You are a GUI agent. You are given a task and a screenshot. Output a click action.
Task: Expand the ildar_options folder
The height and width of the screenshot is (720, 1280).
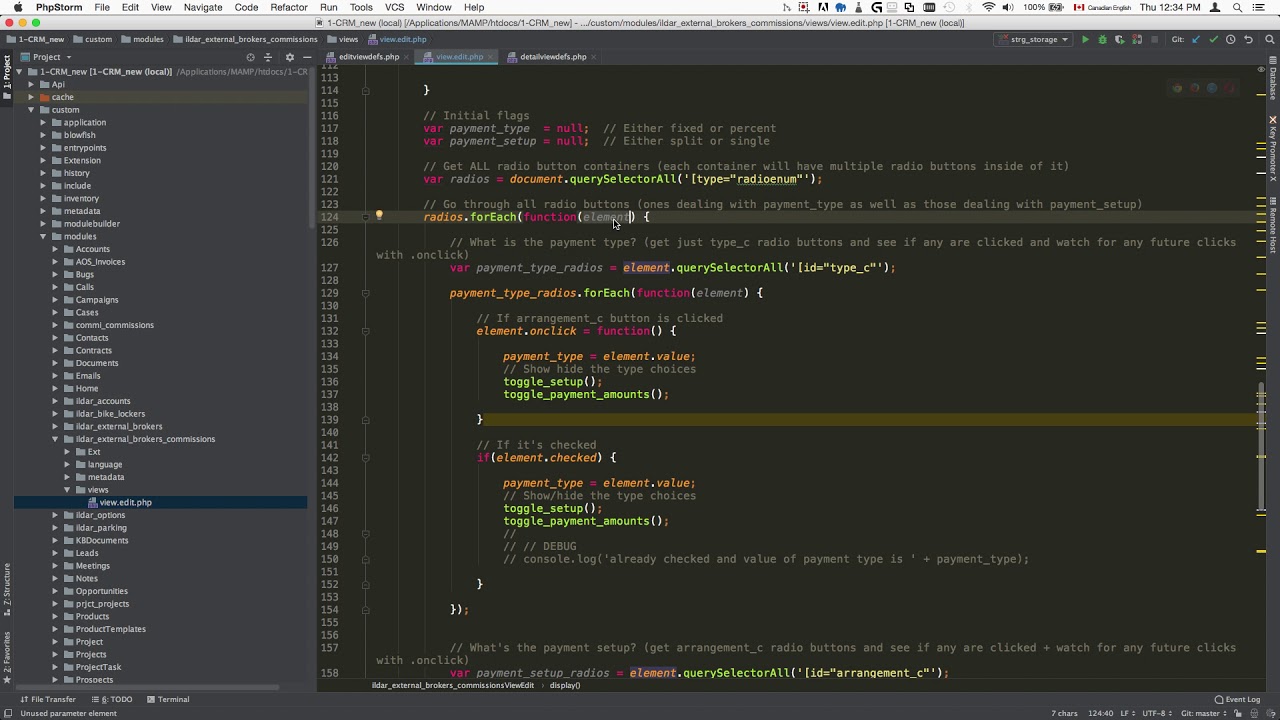(x=56, y=515)
